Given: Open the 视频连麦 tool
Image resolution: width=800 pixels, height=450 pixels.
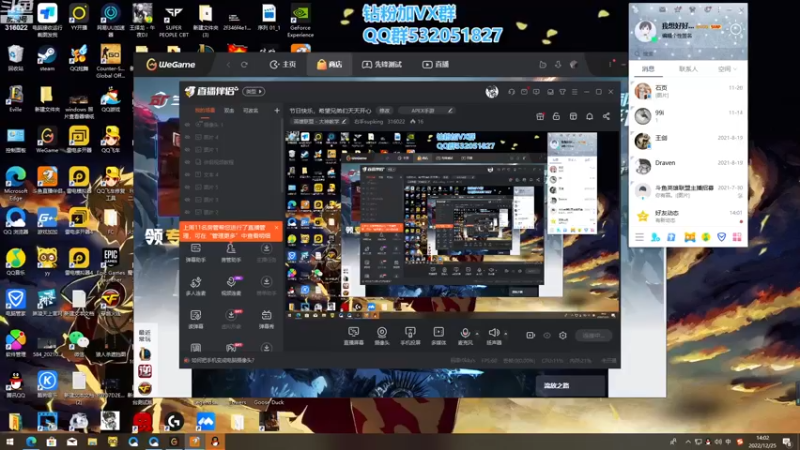Looking at the screenshot, I should (231, 286).
